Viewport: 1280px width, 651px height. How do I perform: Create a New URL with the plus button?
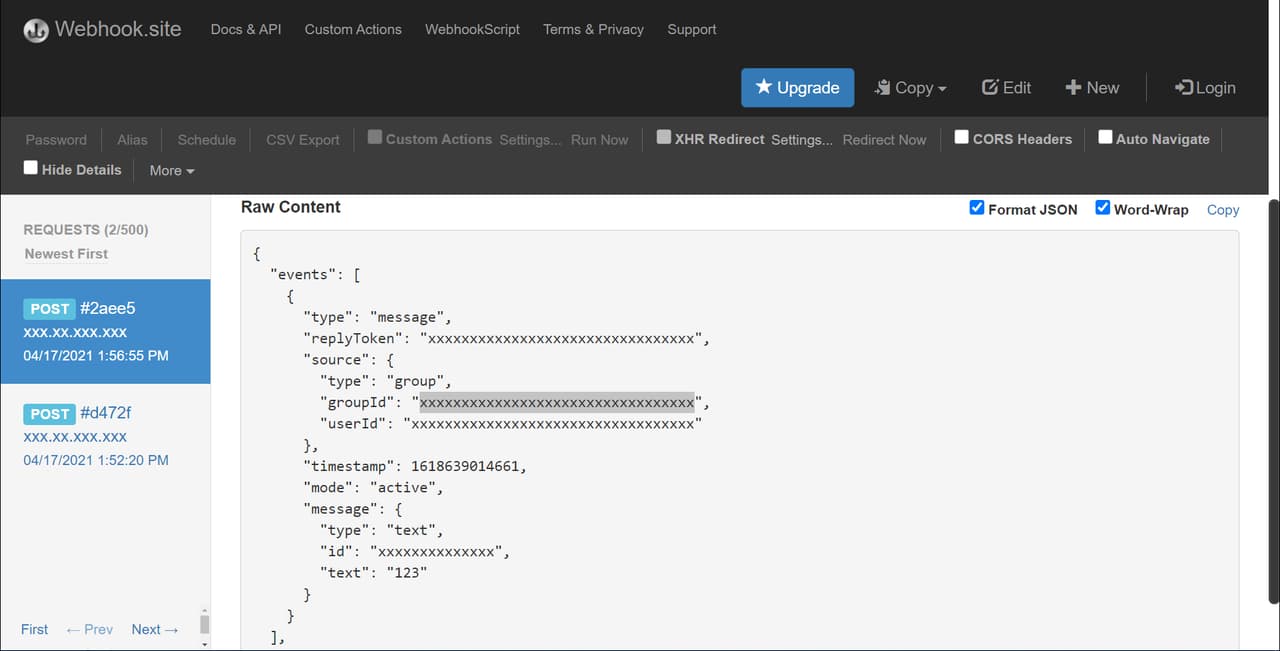coord(1092,88)
